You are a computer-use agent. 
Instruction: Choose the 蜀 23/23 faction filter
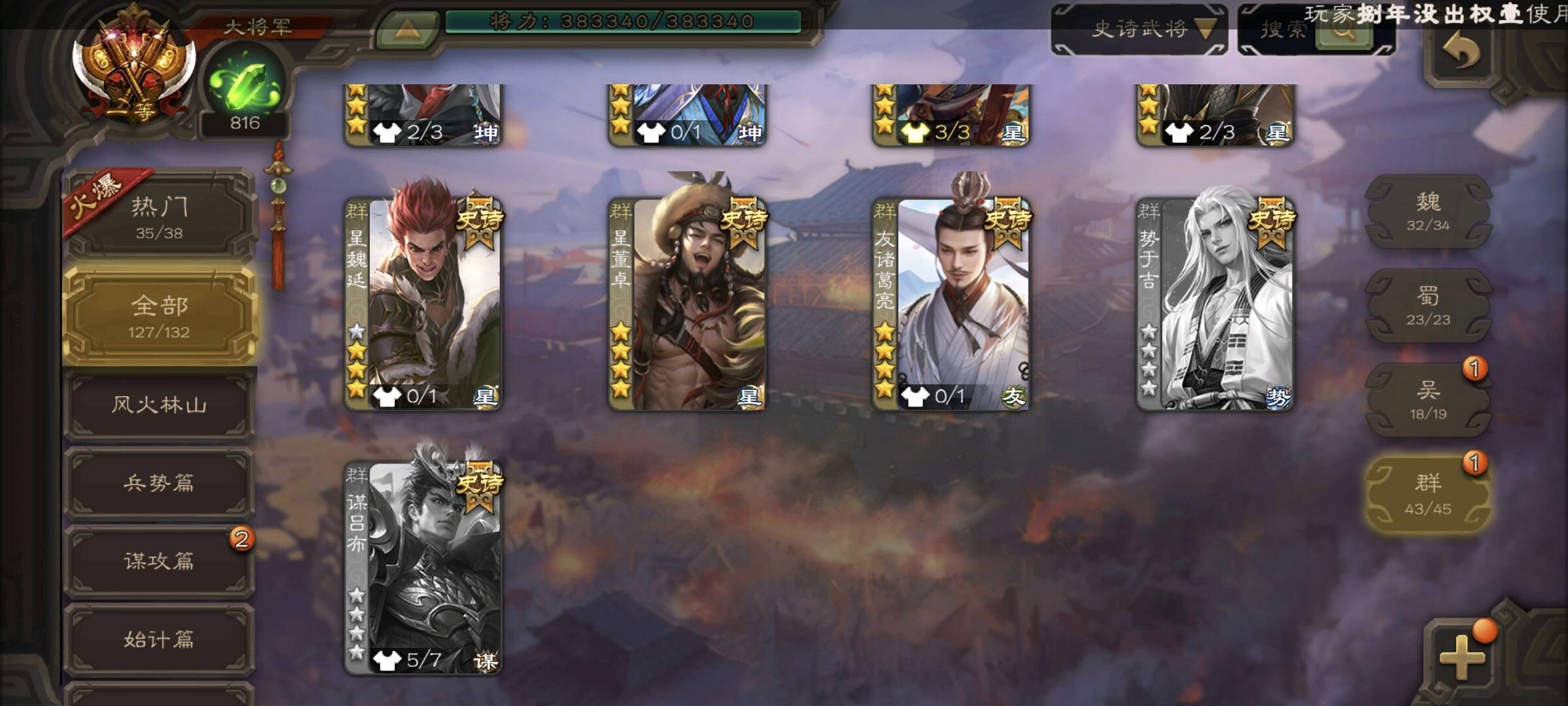coord(1428,305)
